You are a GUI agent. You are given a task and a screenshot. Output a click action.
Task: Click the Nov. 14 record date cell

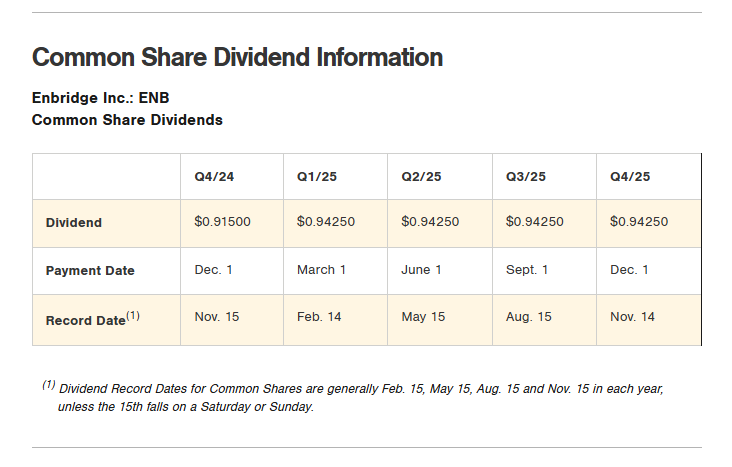(x=633, y=317)
